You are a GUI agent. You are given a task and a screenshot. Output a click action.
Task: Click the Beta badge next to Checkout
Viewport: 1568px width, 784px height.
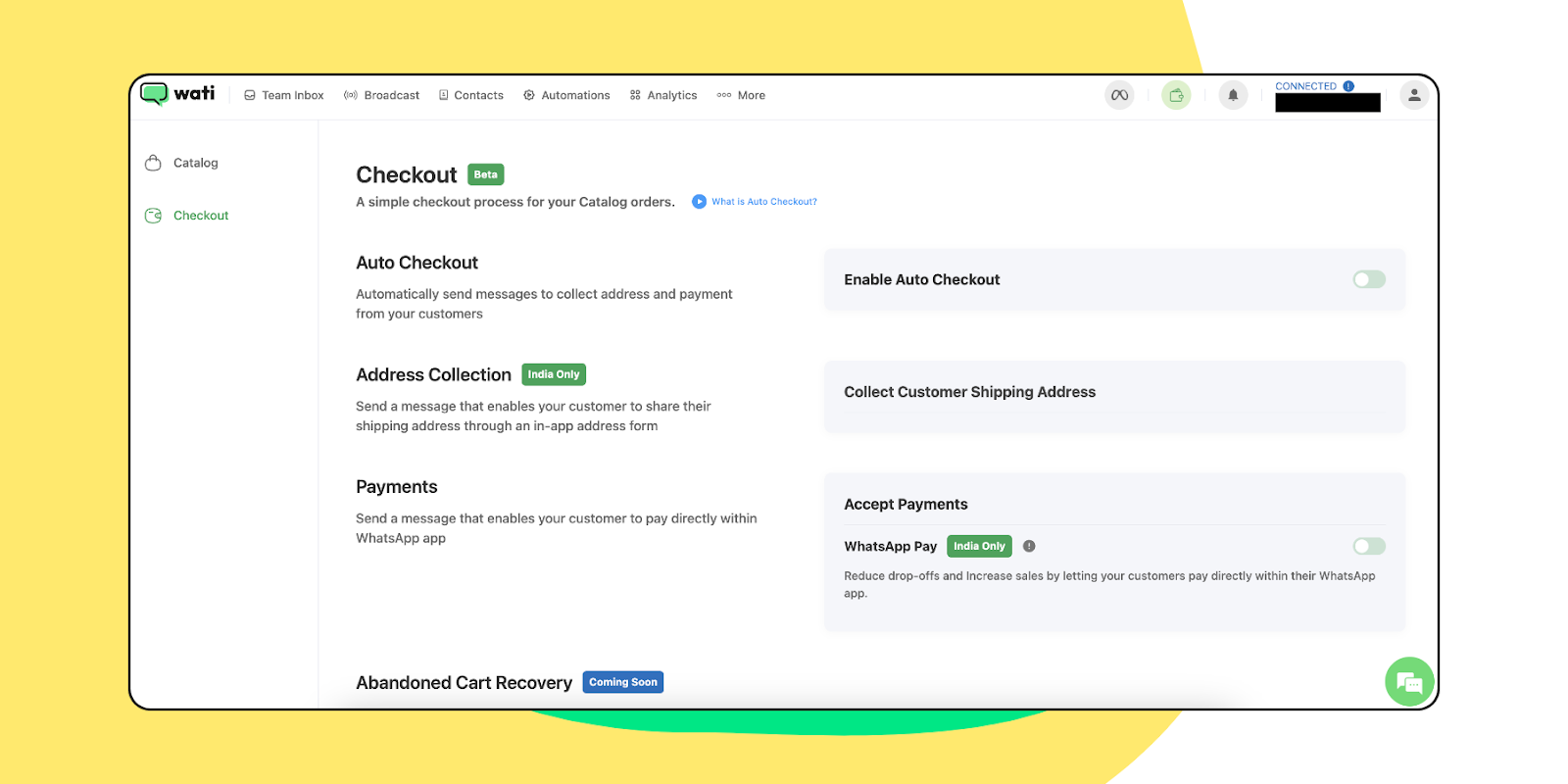(x=486, y=174)
